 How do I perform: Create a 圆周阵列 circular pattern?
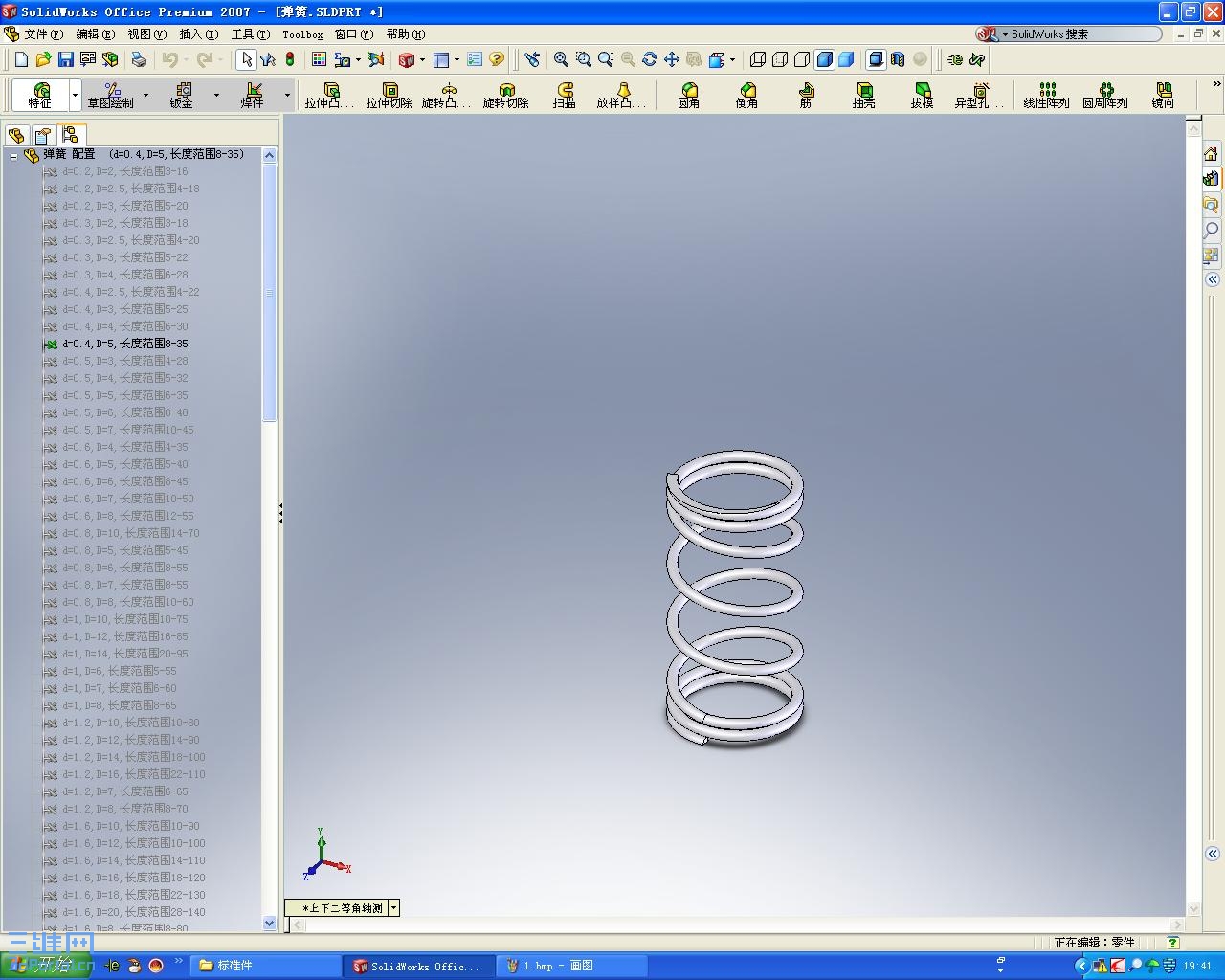(x=1105, y=95)
